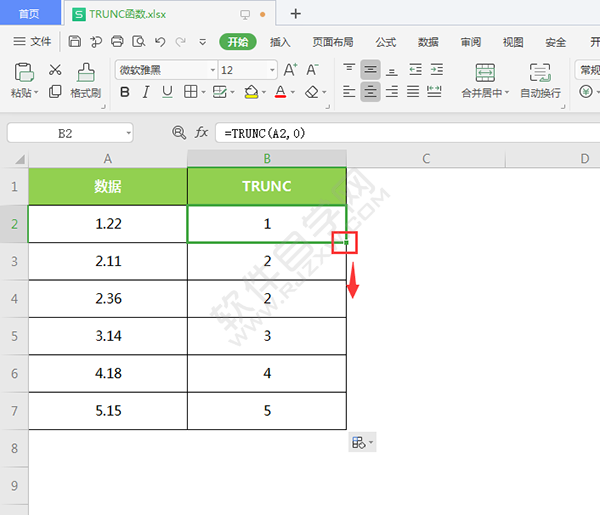Click the Merge and Center icon
This screenshot has height=515, width=600.
[485, 72]
